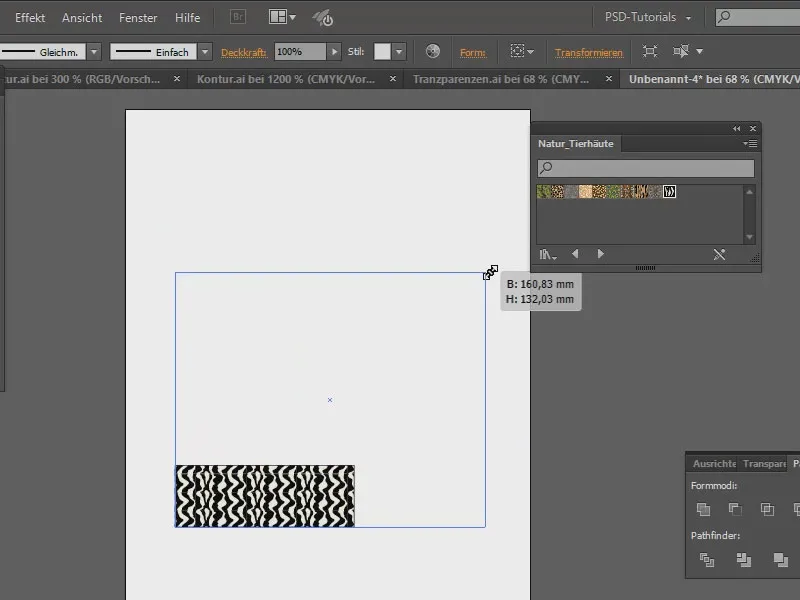This screenshot has width=800, height=600.
Task: Select the Natur_Tierhäute panel tab
Action: pyautogui.click(x=576, y=144)
